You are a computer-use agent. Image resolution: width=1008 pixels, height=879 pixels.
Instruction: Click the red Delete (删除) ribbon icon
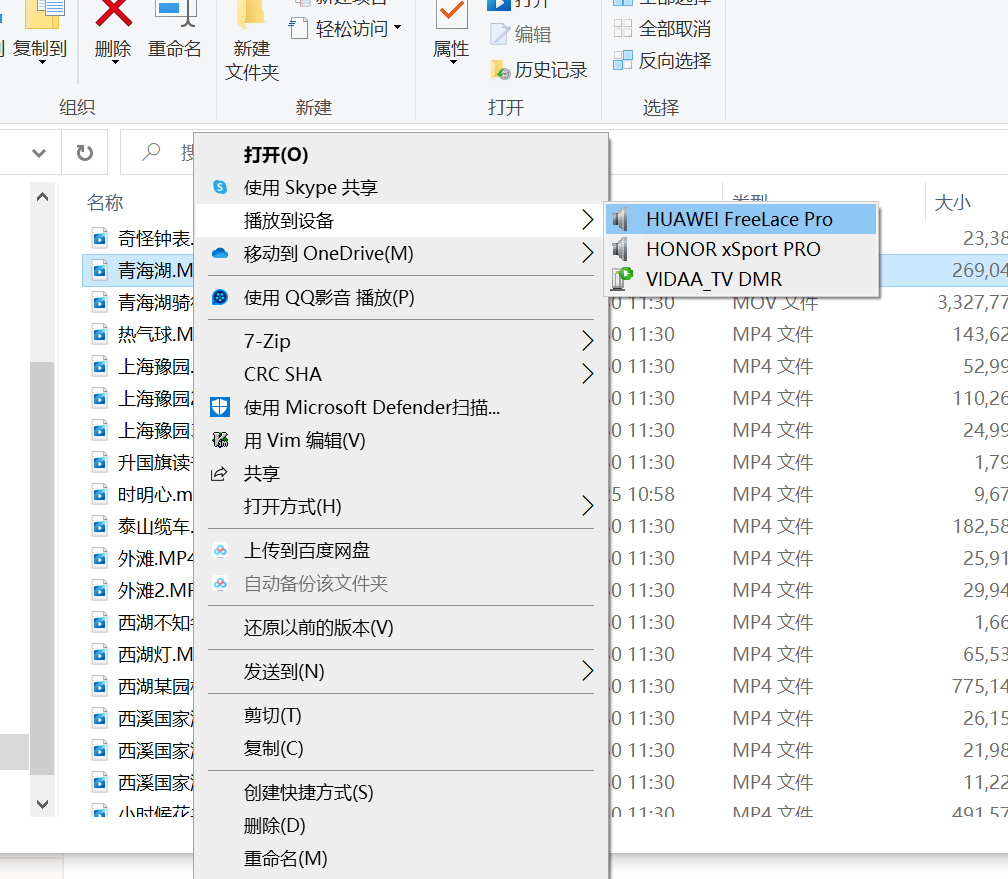tap(113, 13)
